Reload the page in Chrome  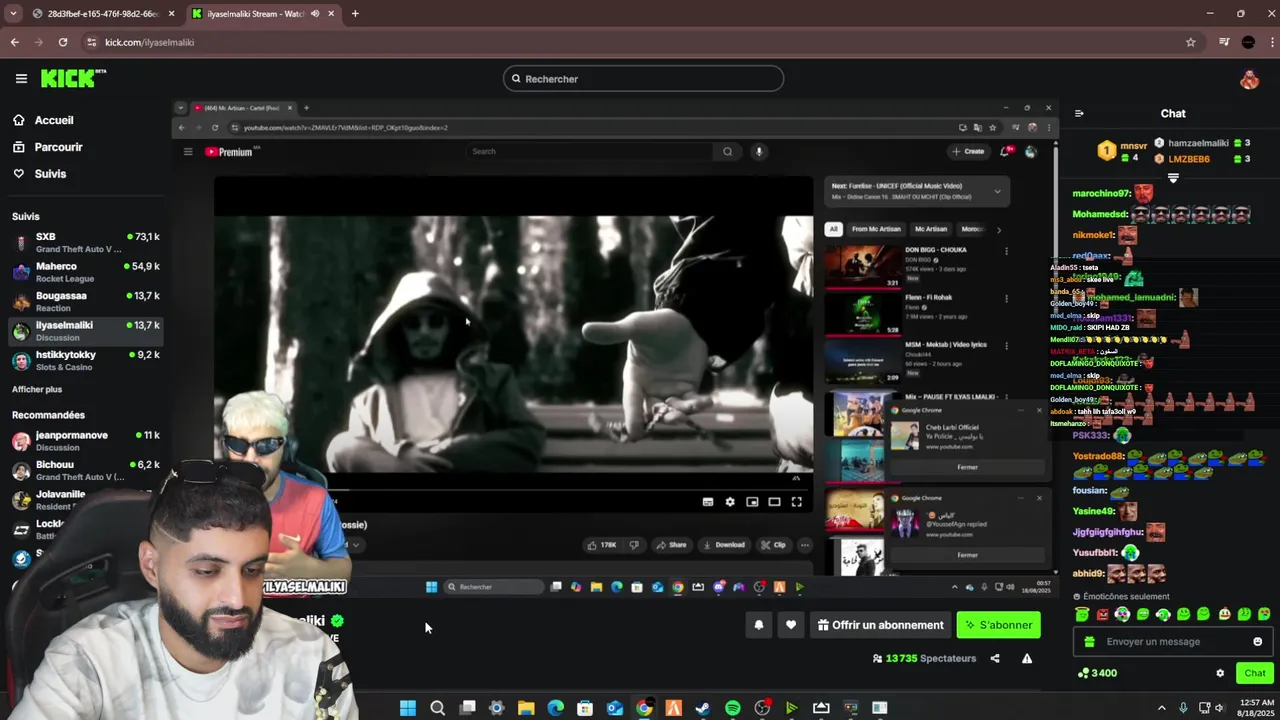(x=63, y=42)
